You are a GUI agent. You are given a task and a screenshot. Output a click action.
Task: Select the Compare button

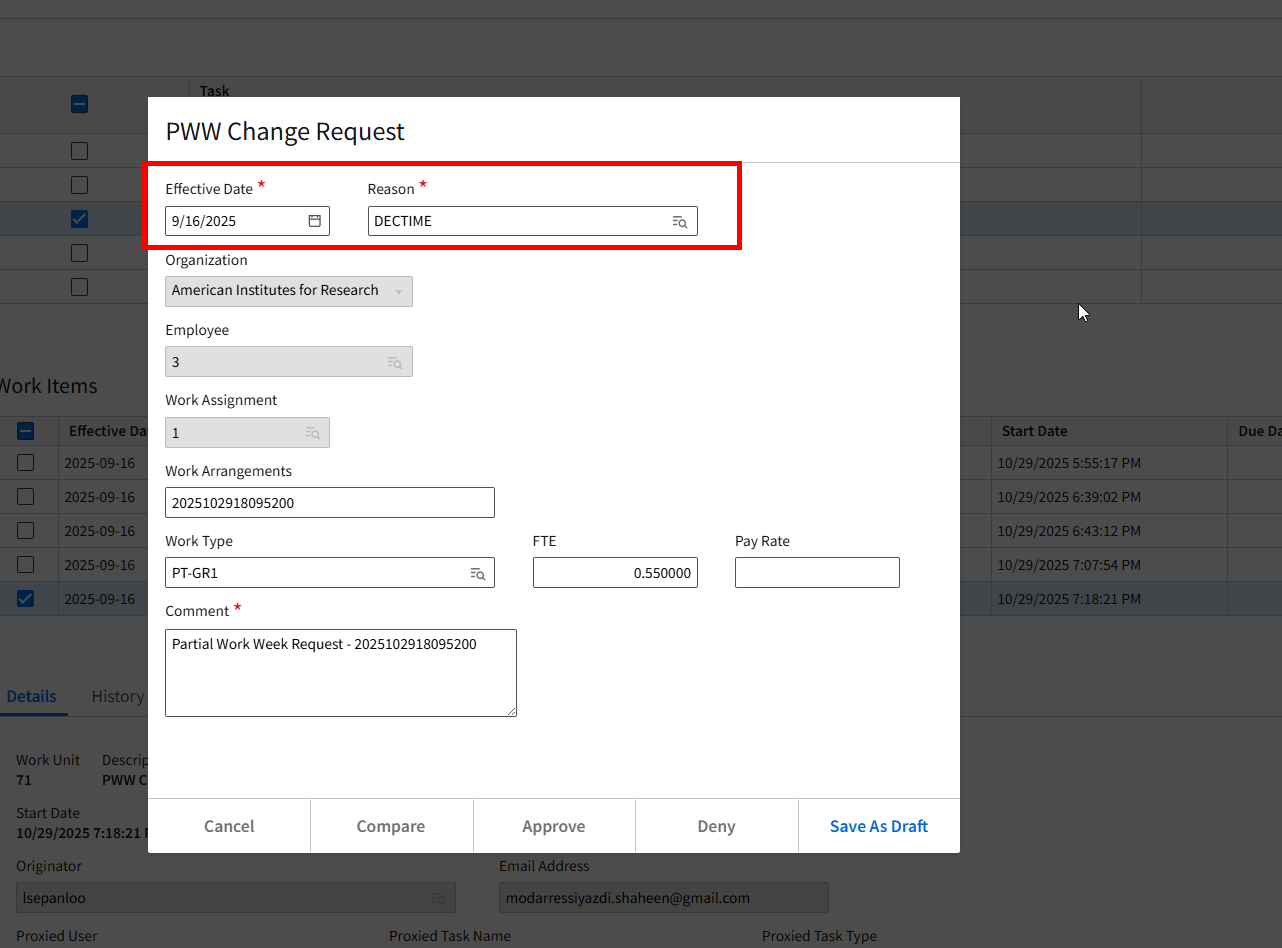point(391,826)
